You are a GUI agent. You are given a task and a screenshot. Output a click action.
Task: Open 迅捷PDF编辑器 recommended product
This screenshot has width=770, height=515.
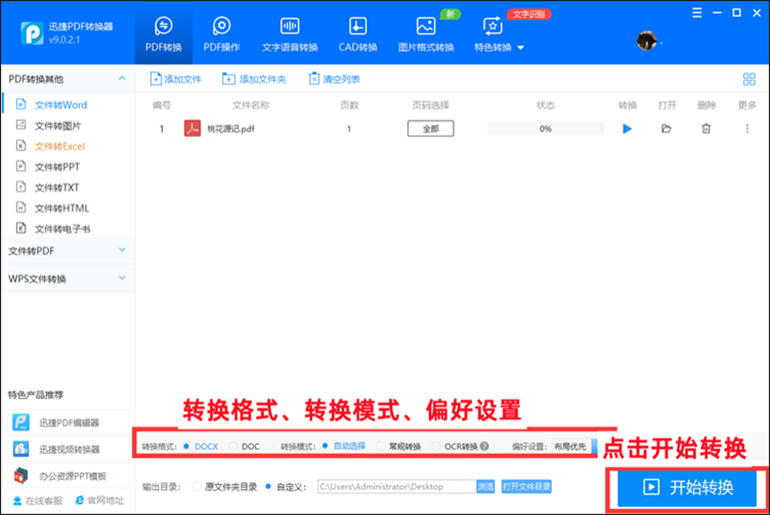click(68, 423)
